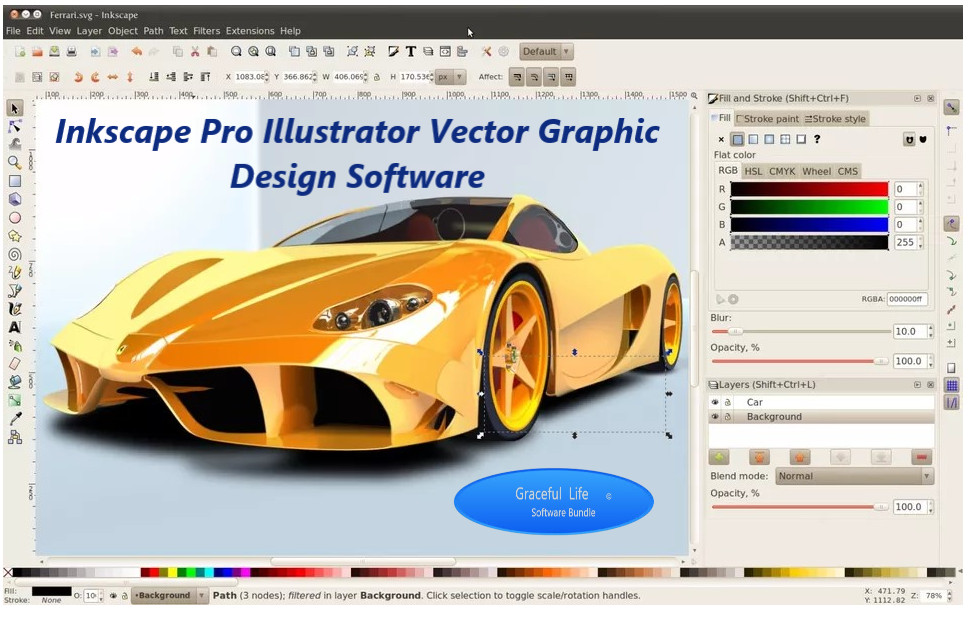
Task: Select the Selector arrow tool
Action: [15, 108]
